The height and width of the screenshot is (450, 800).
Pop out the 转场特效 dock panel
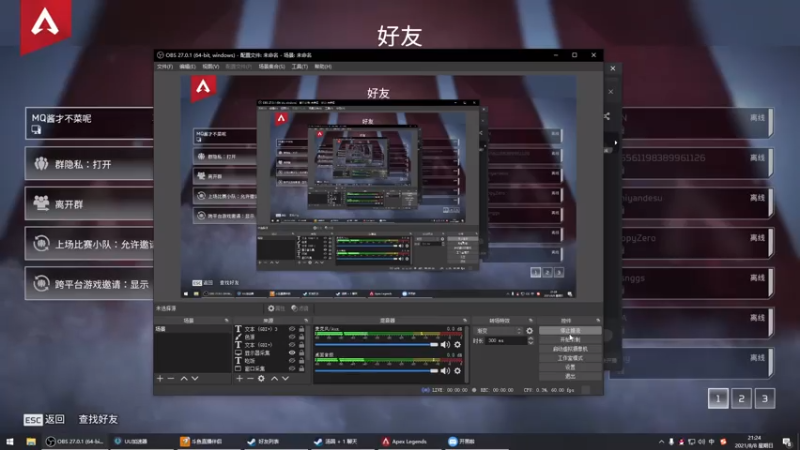point(531,320)
